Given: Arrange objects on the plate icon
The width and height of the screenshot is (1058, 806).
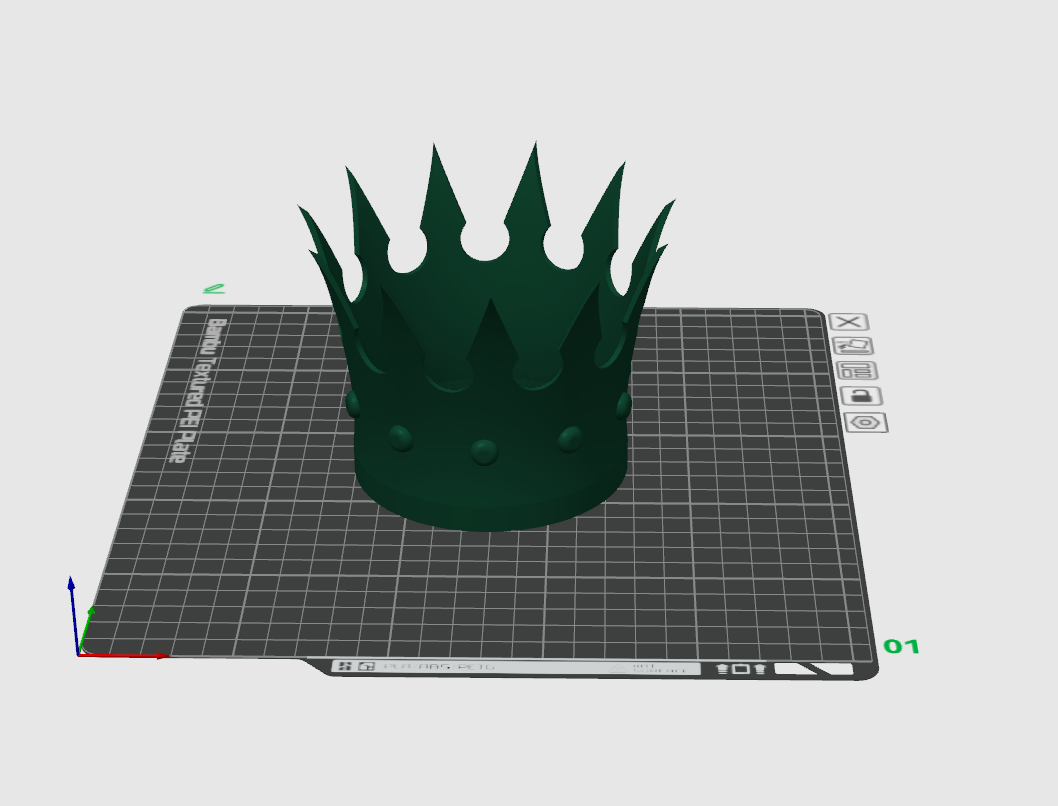Looking at the screenshot, I should pos(858,371).
